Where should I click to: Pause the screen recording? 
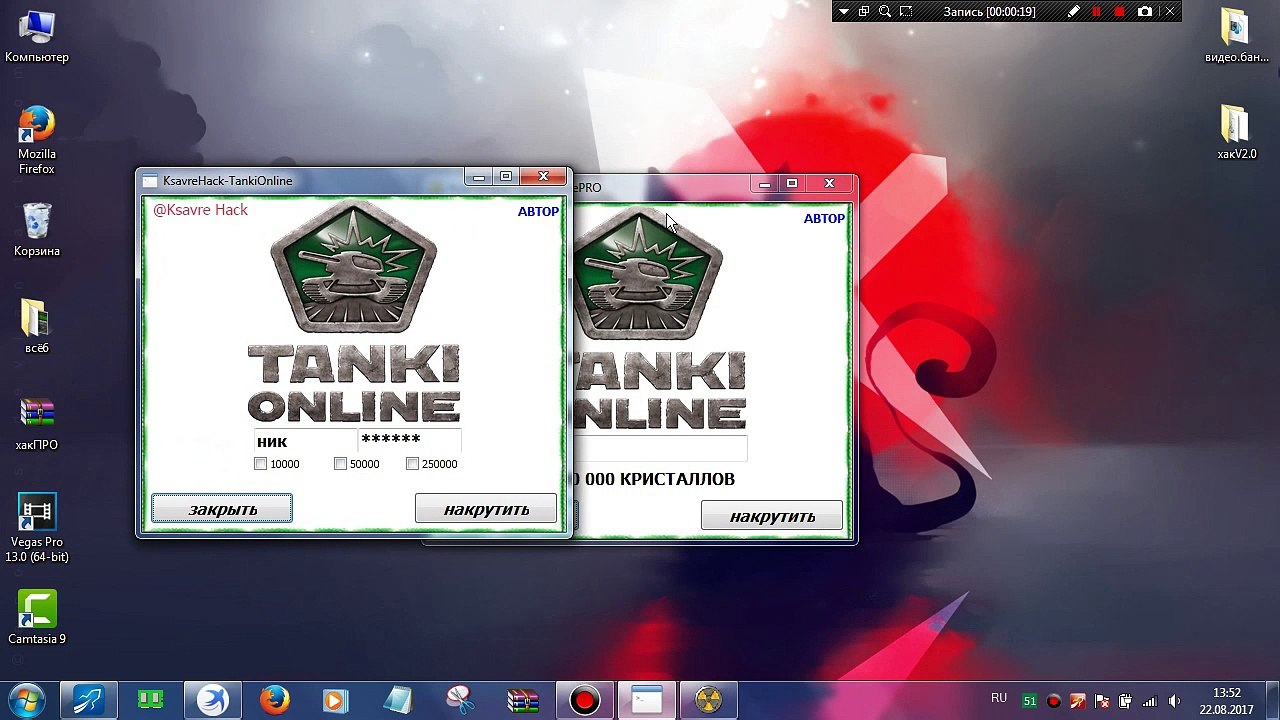(1097, 12)
